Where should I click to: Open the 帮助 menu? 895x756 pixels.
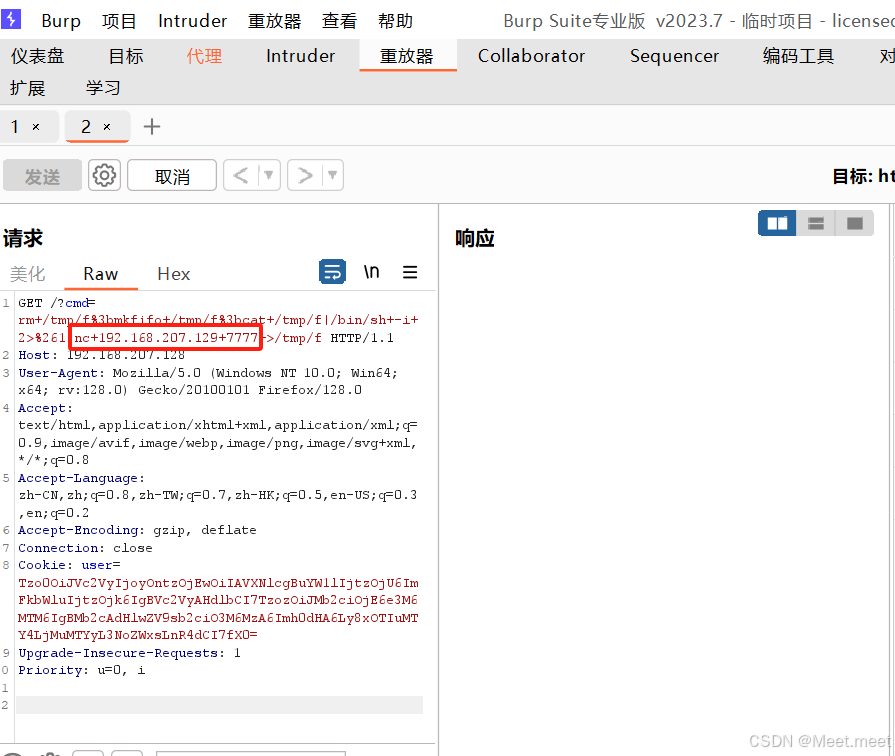[395, 21]
